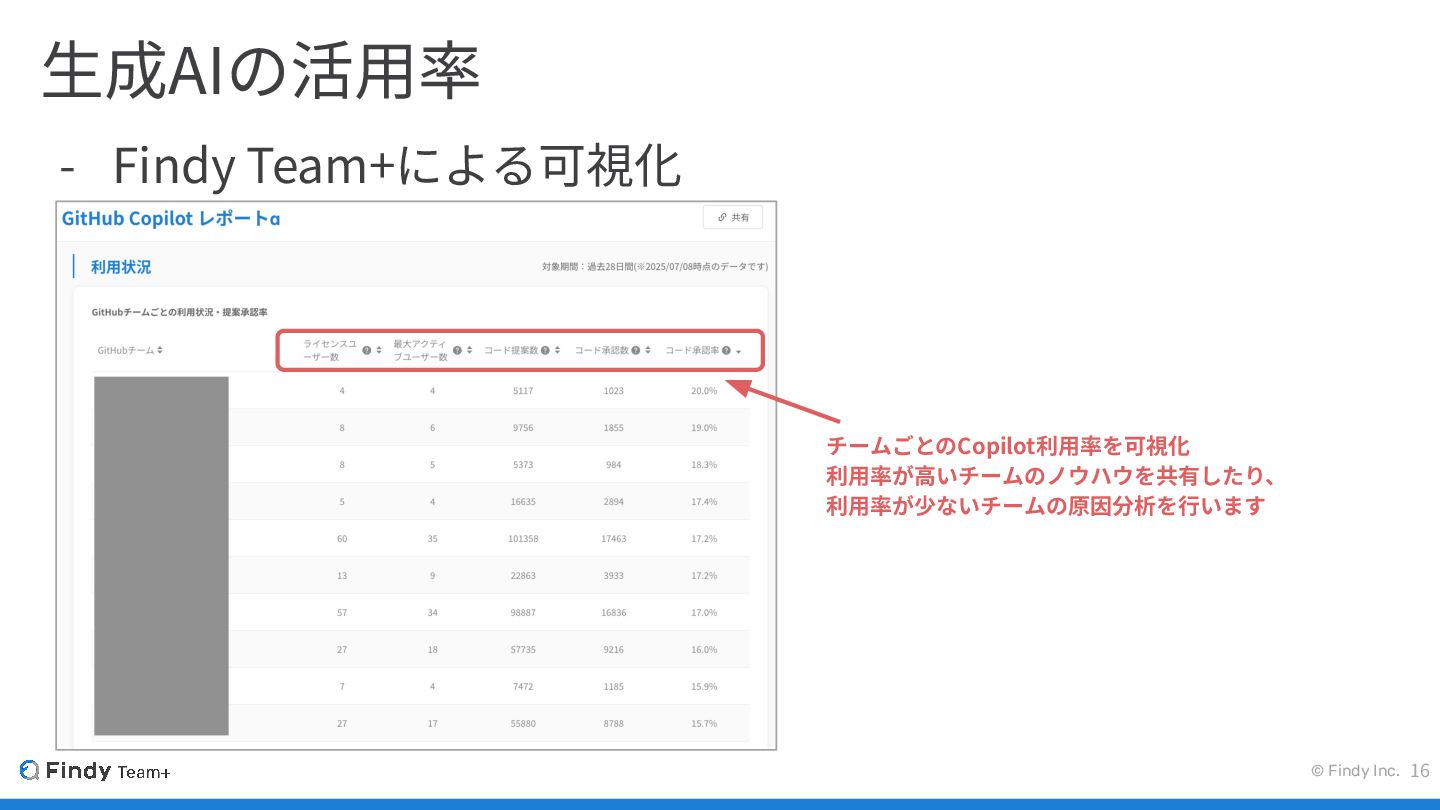Click the 16635 code suggestions cell

pos(523,502)
